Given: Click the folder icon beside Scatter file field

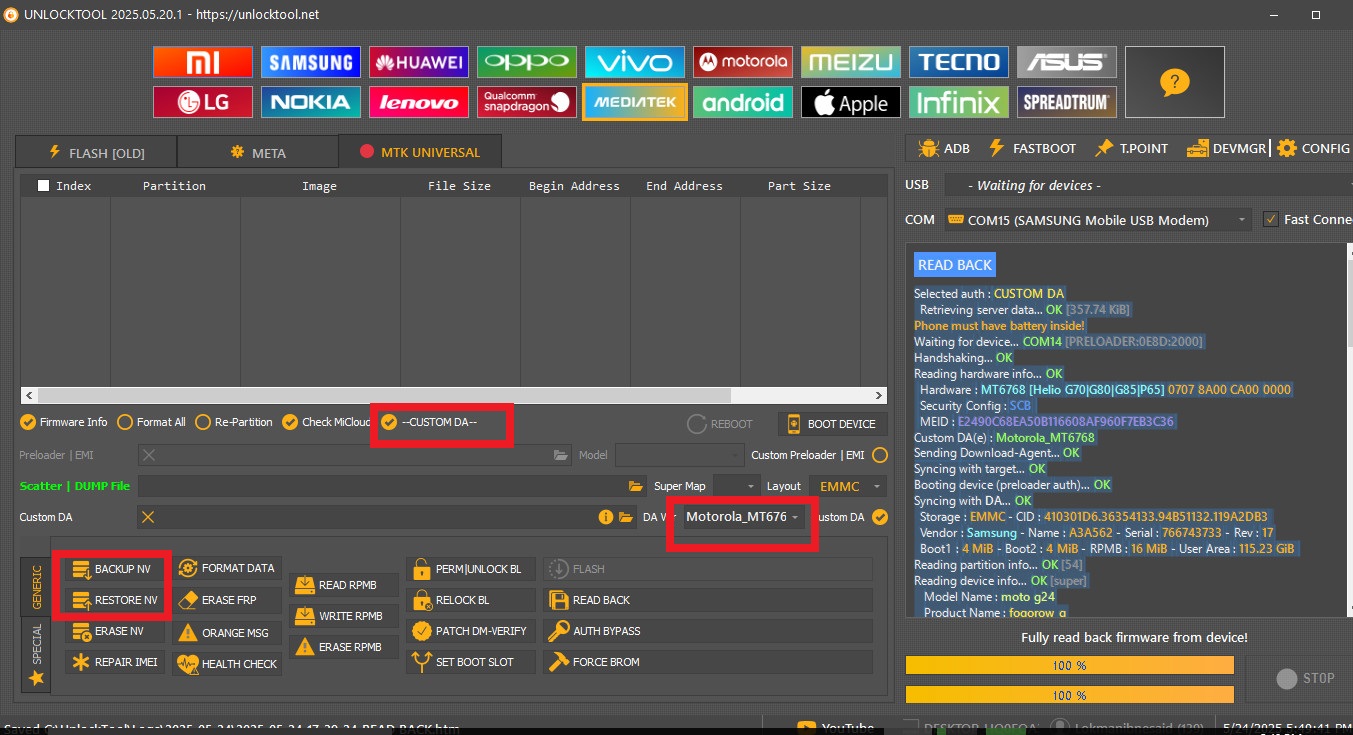Looking at the screenshot, I should 636,486.
